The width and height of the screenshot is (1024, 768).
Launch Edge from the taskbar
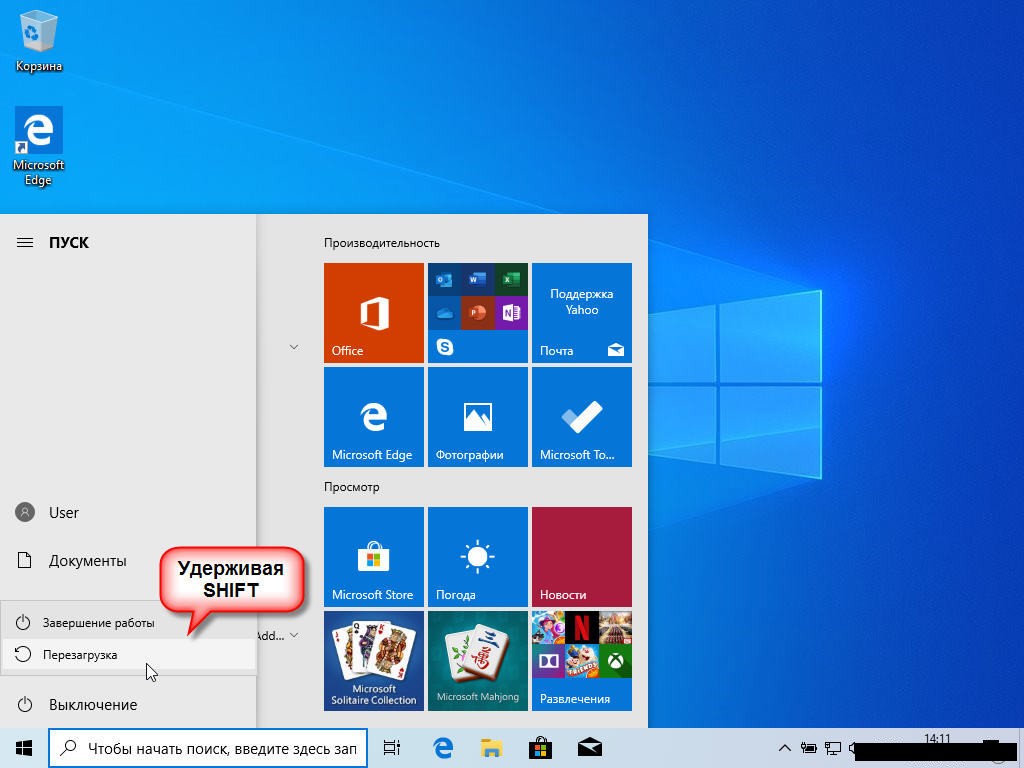[443, 748]
